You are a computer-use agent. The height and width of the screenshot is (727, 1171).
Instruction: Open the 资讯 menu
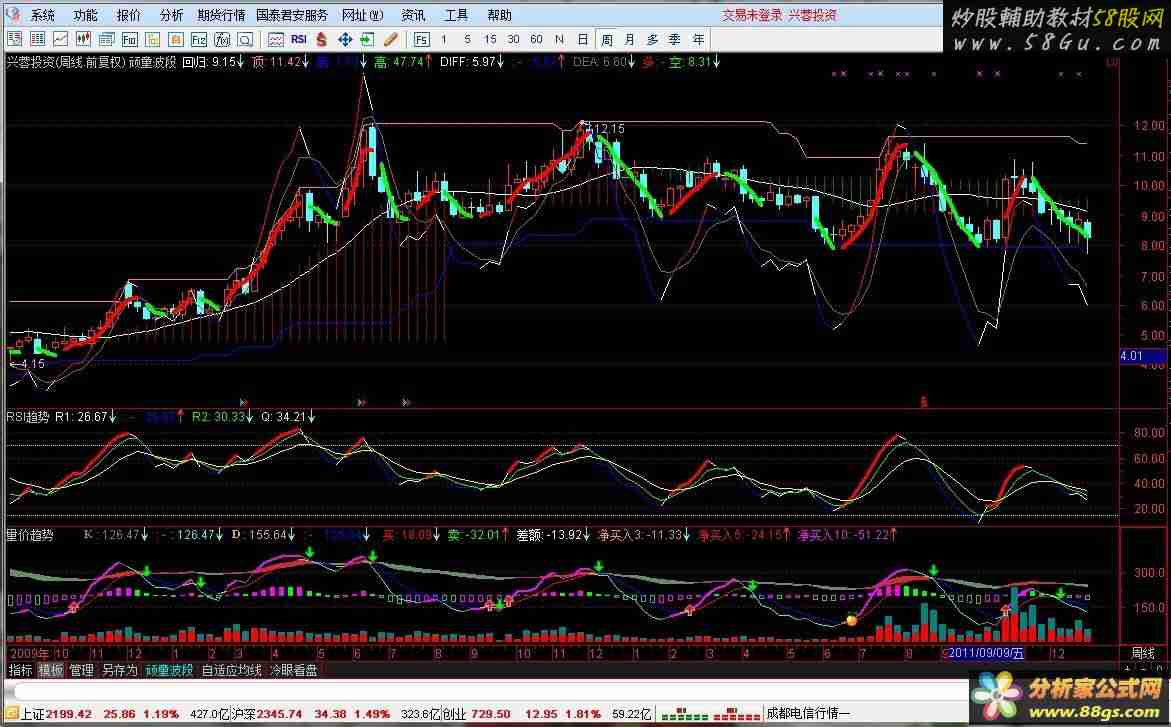coord(413,15)
